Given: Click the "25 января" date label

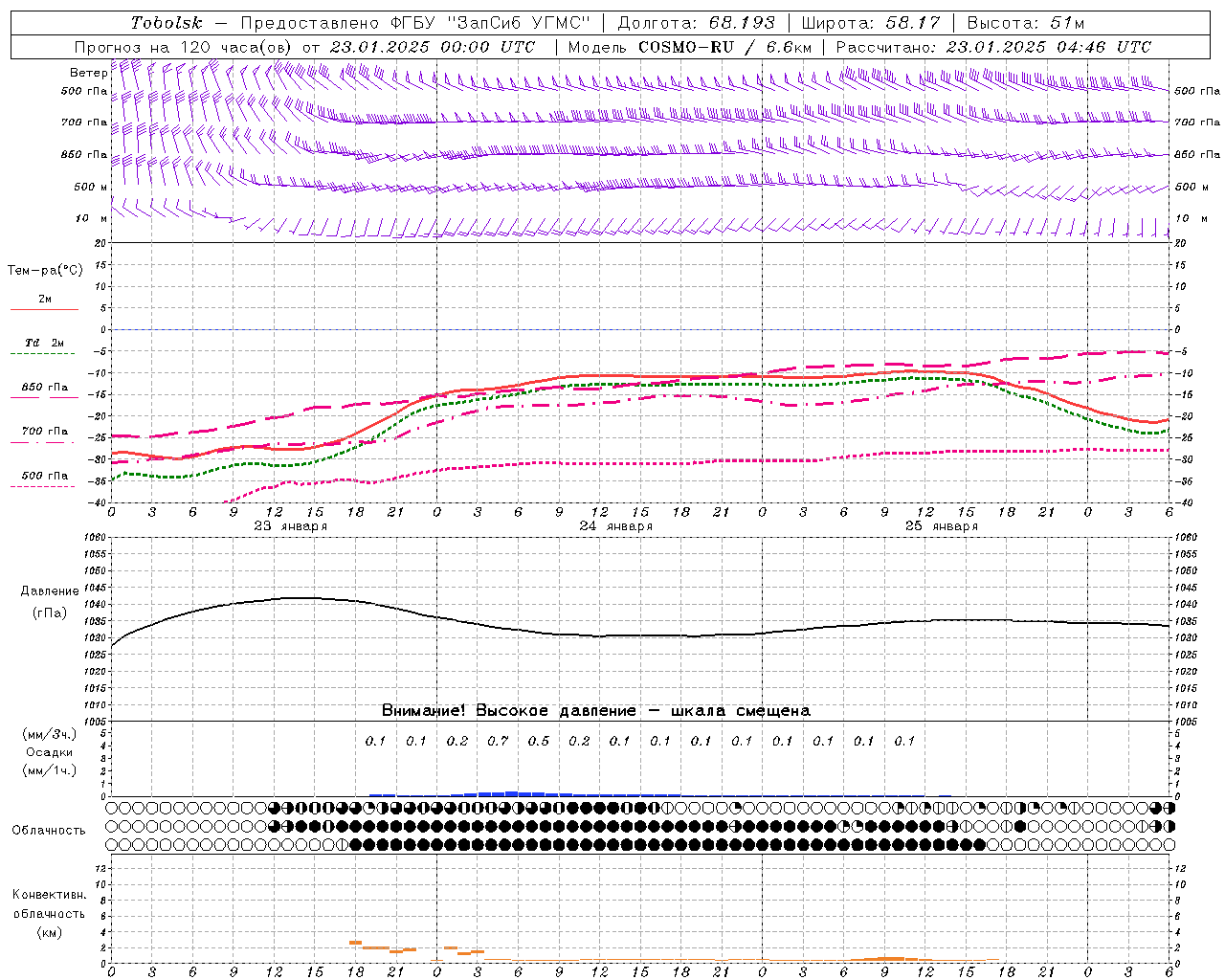Looking at the screenshot, I should coord(942,526).
